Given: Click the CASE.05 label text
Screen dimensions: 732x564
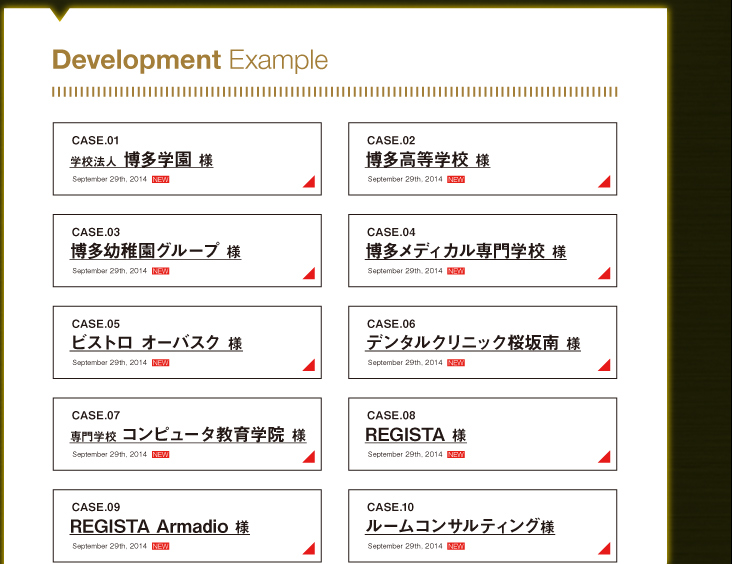Looking at the screenshot, I should tap(96, 324).
